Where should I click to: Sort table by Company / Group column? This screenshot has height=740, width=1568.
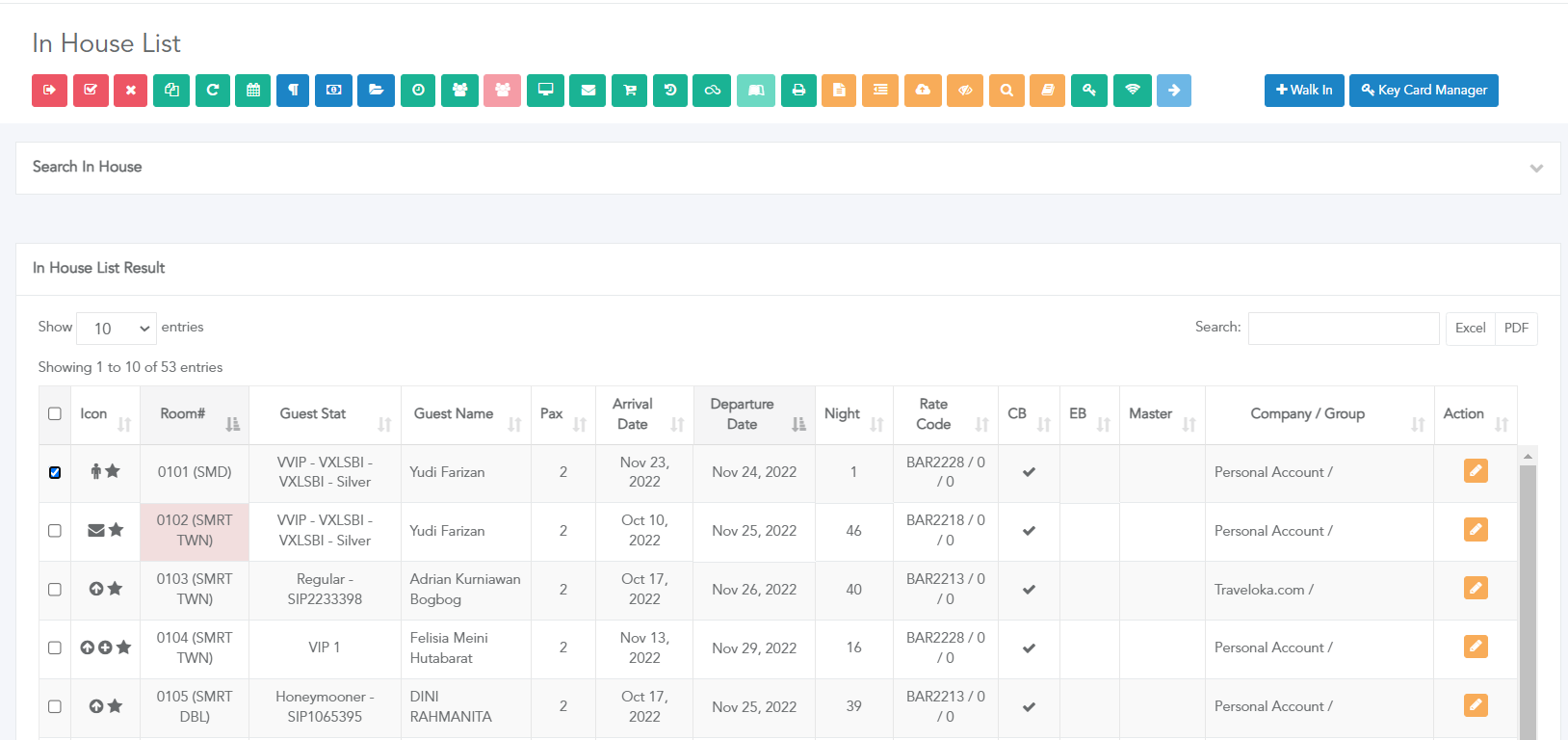(1320, 414)
